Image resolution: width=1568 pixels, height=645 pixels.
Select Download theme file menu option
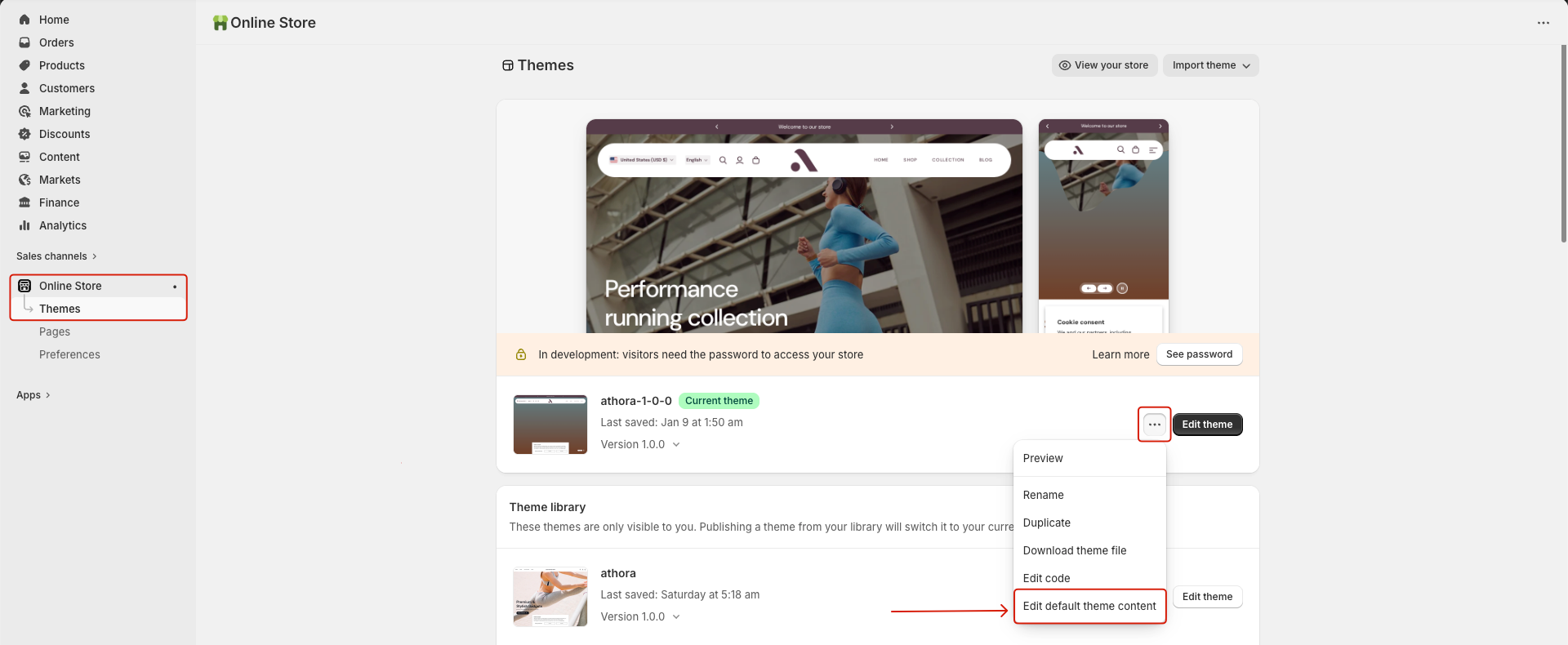1074,550
